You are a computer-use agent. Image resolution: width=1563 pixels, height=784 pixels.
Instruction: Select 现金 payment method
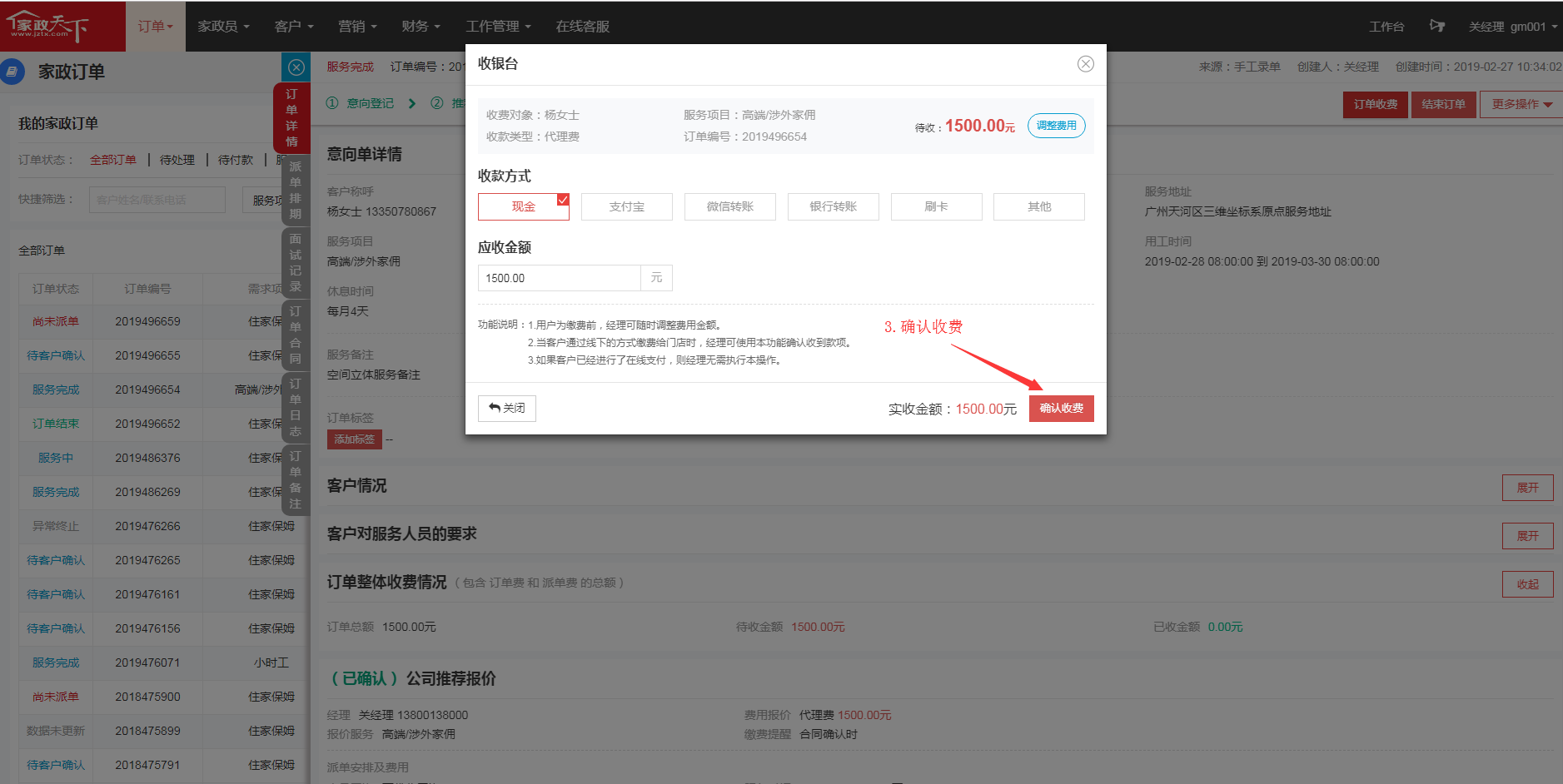tap(523, 206)
